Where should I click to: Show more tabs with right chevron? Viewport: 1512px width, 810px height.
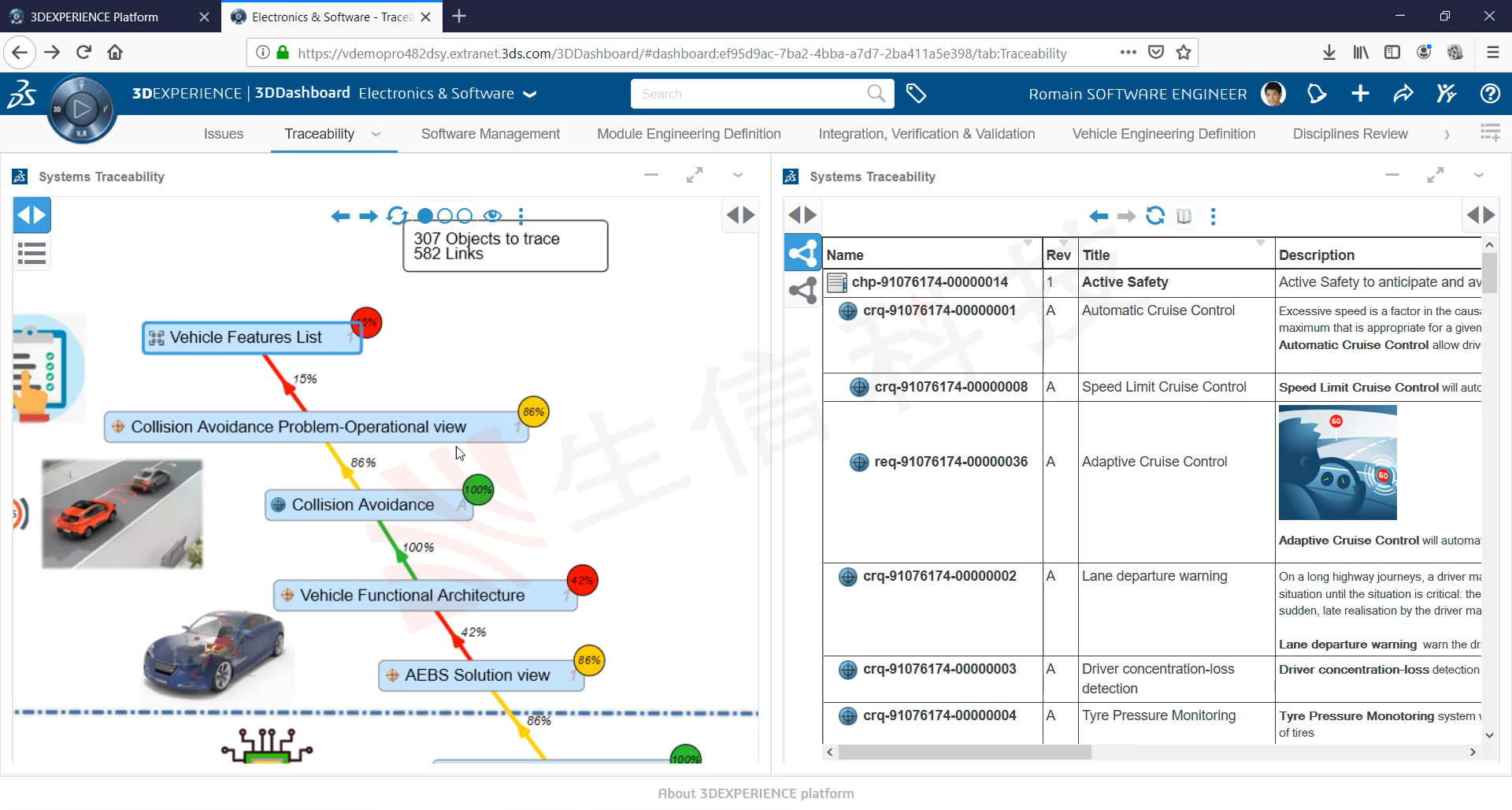point(1447,135)
